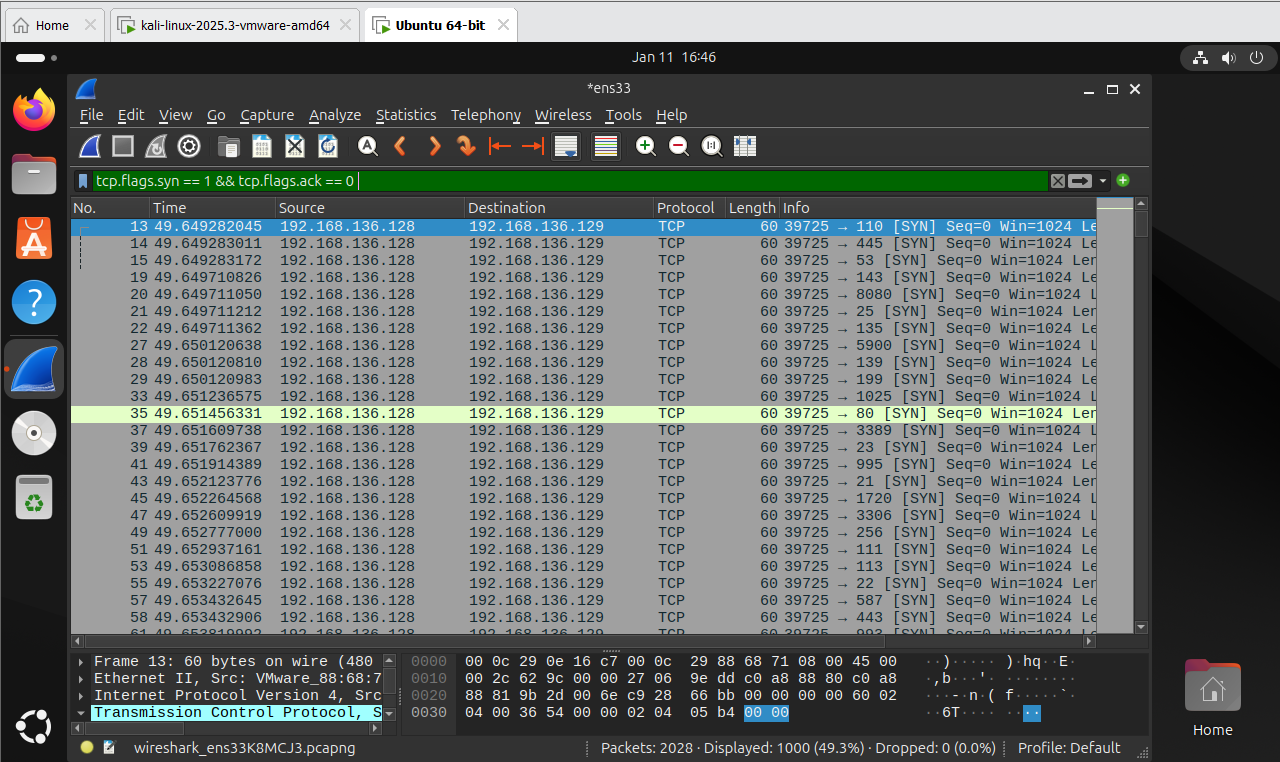Open the Capture menu
Image resolution: width=1280 pixels, height=762 pixels.
tap(267, 115)
